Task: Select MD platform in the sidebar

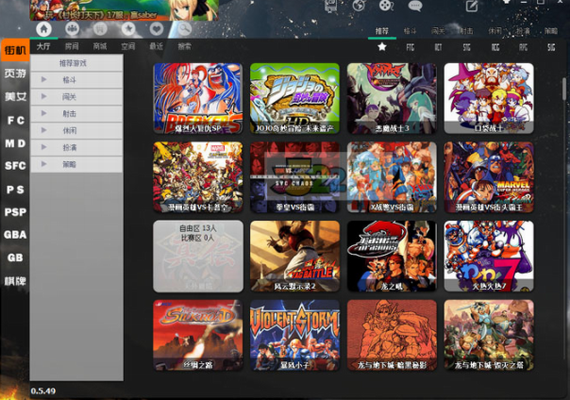Action: [15, 143]
